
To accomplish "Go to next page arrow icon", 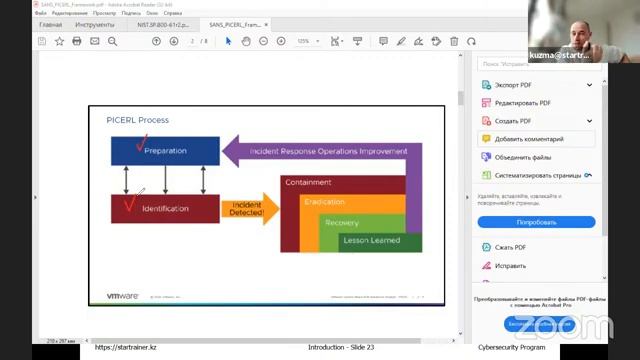I will (x=174, y=41).
